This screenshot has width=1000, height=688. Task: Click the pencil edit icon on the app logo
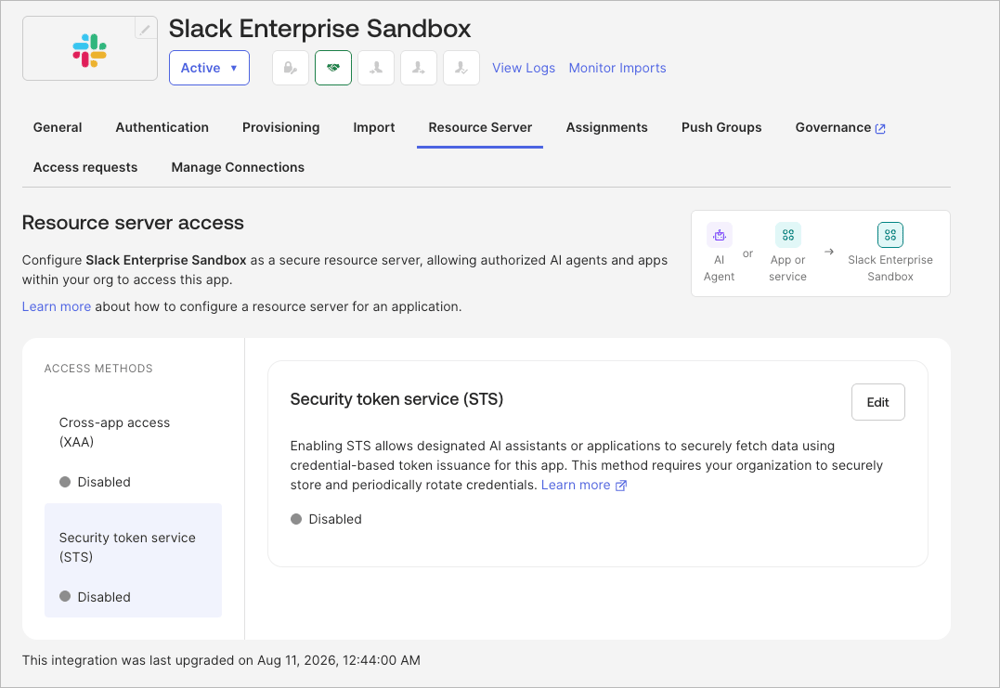tap(145, 29)
